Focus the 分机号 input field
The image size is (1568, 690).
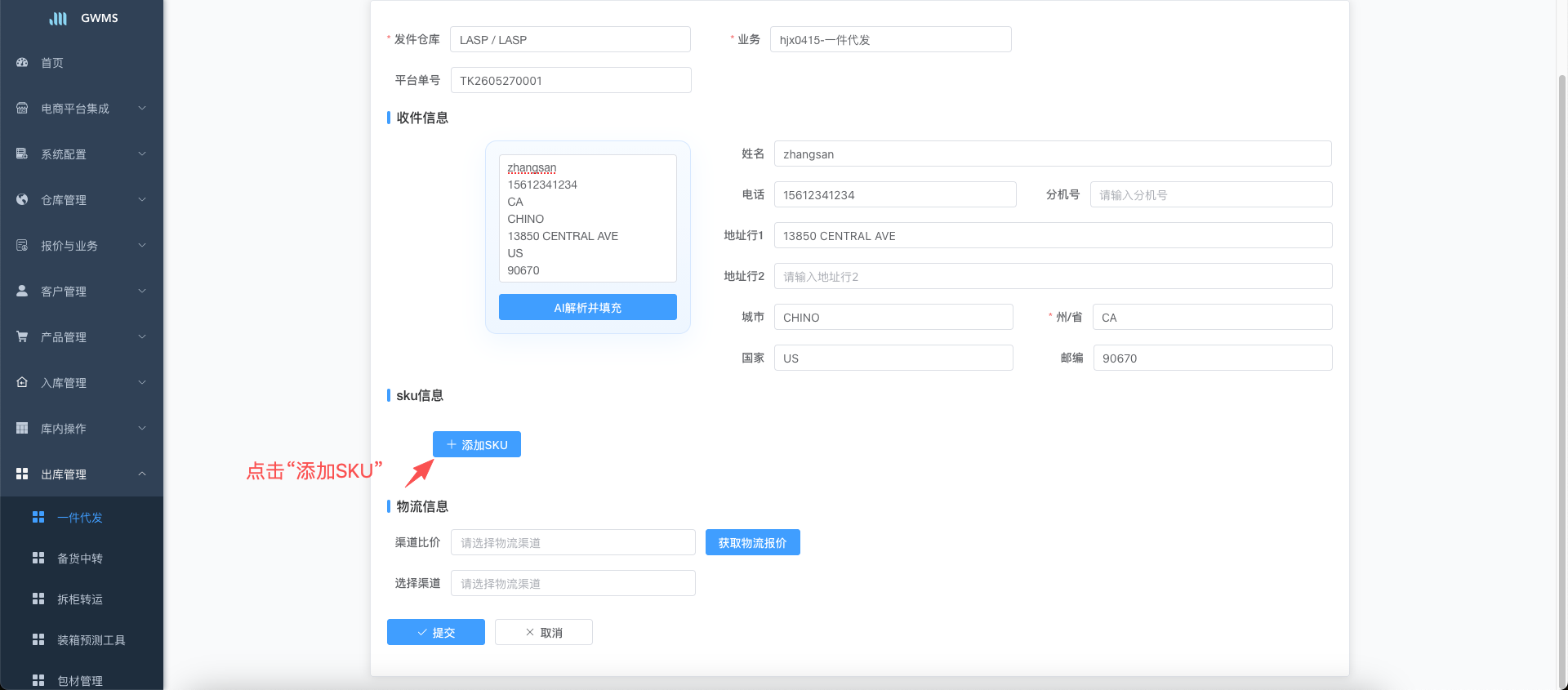[1211, 194]
